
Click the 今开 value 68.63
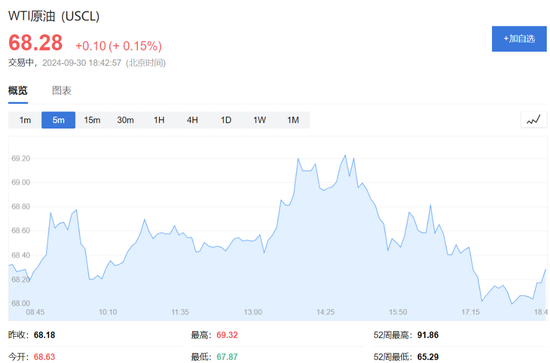coord(45,357)
